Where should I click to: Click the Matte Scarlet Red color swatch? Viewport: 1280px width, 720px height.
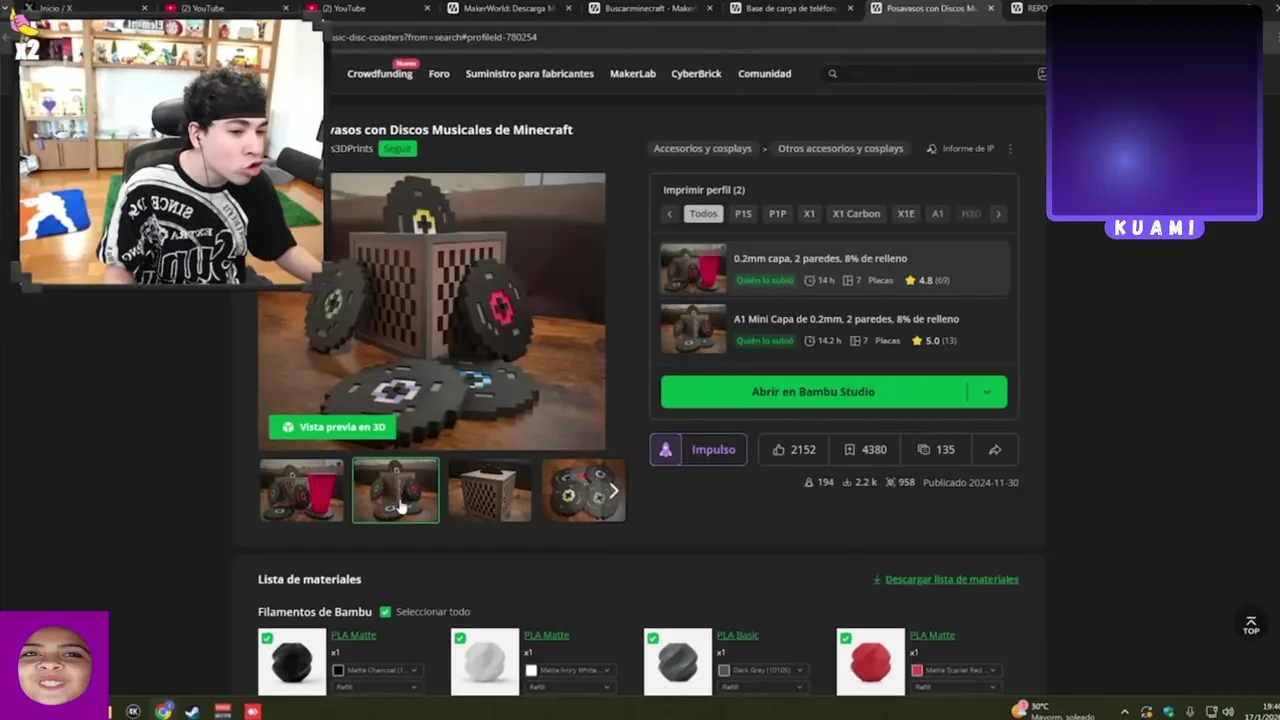[x=917, y=670]
